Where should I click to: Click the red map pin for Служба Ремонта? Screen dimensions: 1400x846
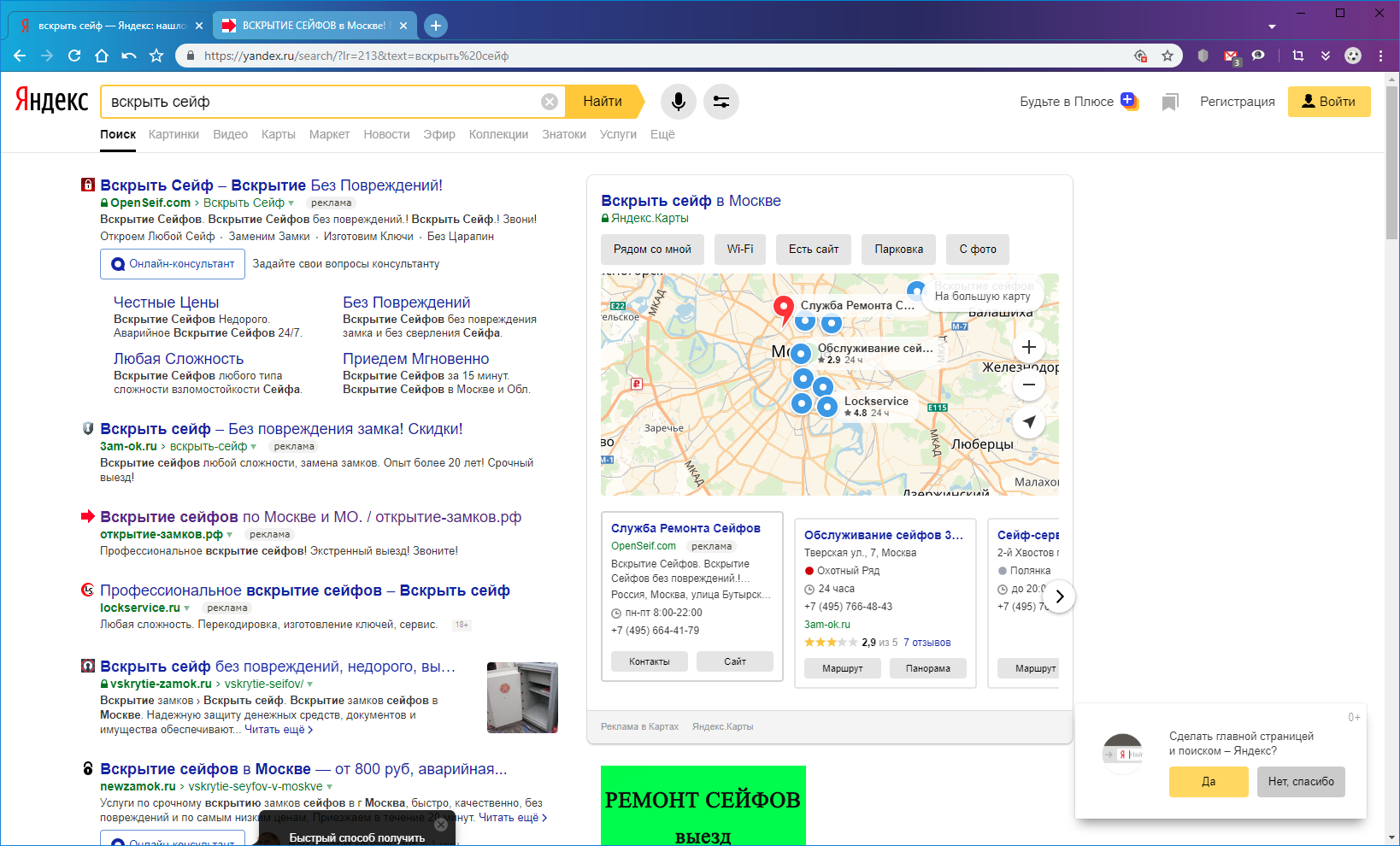[x=783, y=309]
